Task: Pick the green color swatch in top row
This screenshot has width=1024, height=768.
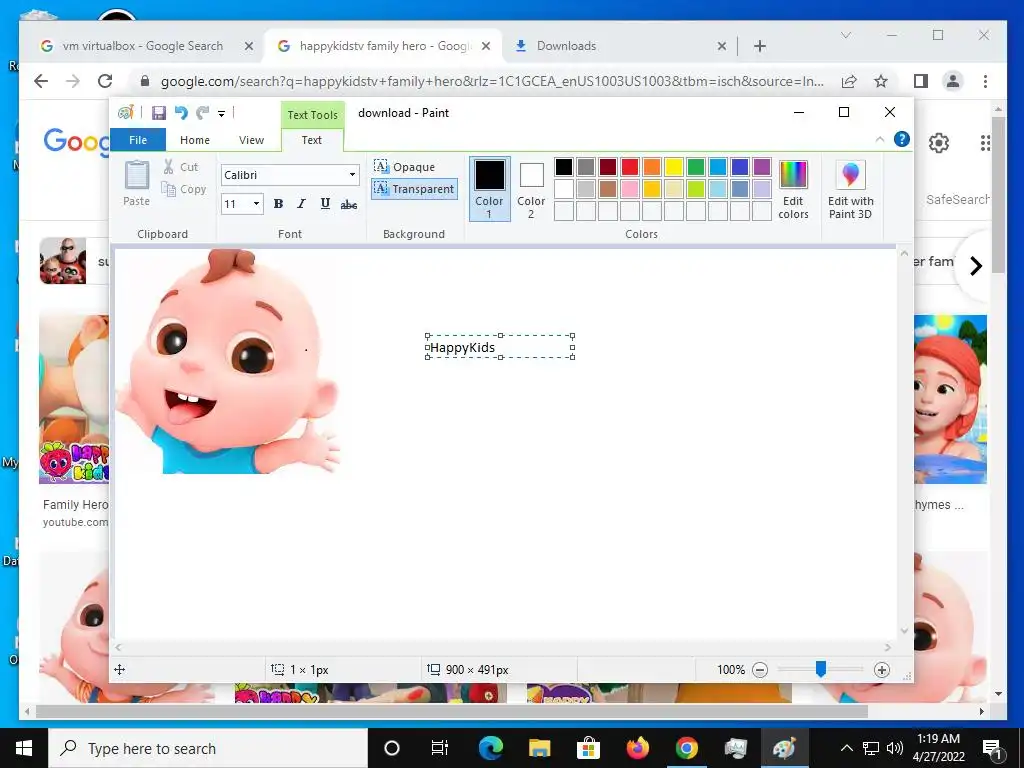Action: pos(696,167)
